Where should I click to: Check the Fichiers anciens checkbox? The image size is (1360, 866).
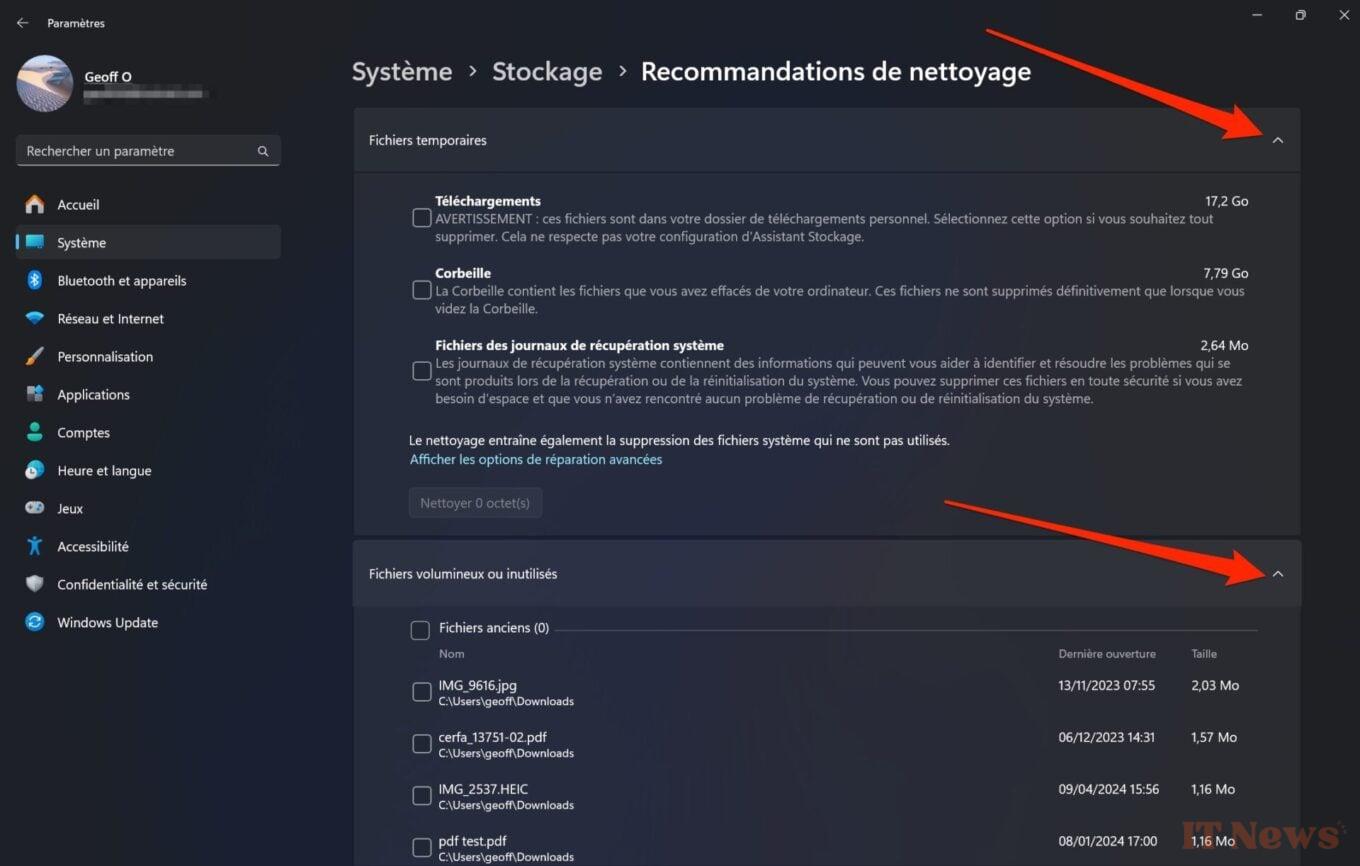coord(419,629)
